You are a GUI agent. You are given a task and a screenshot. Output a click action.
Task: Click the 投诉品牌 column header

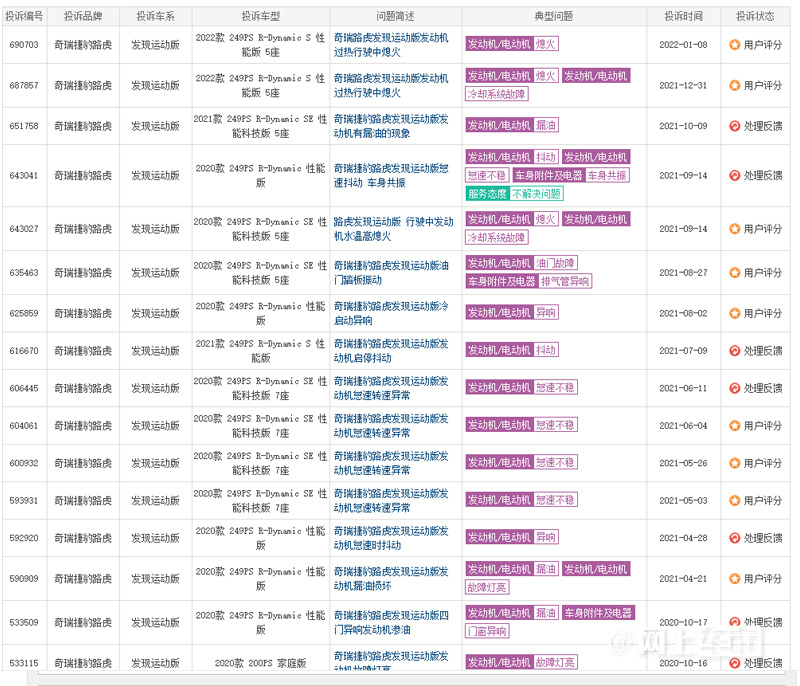pyautogui.click(x=83, y=16)
